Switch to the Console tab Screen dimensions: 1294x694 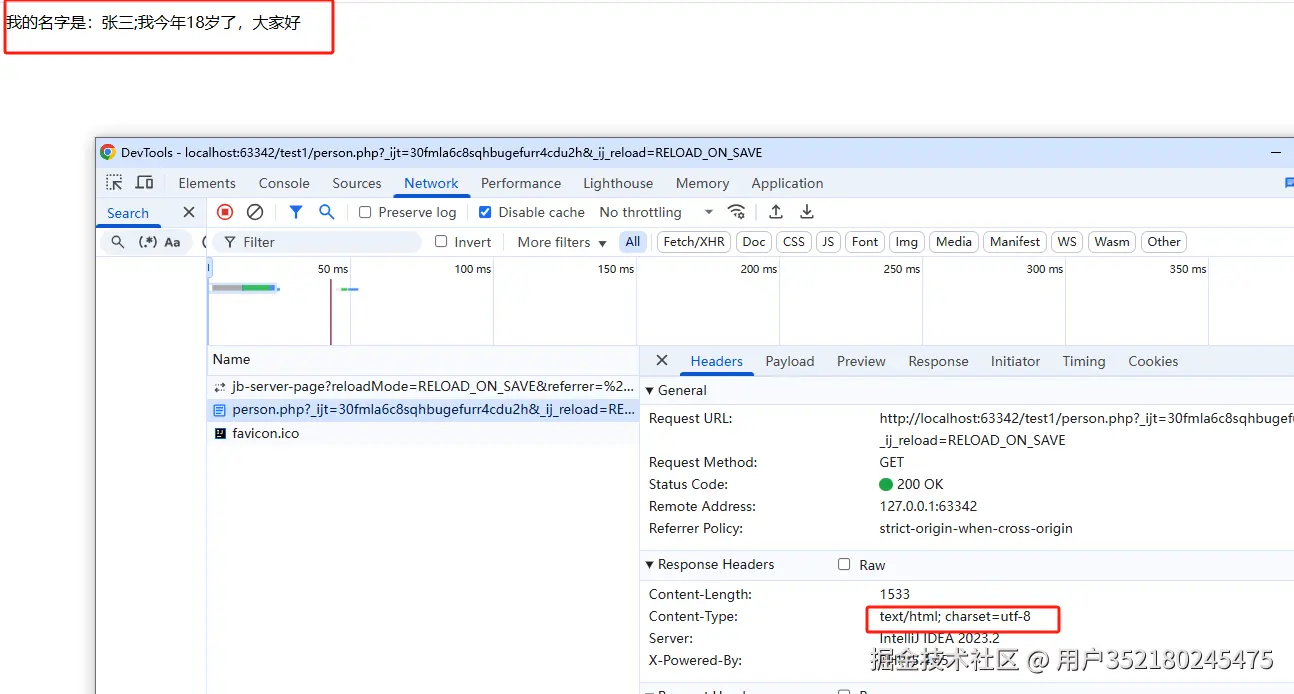coord(284,183)
